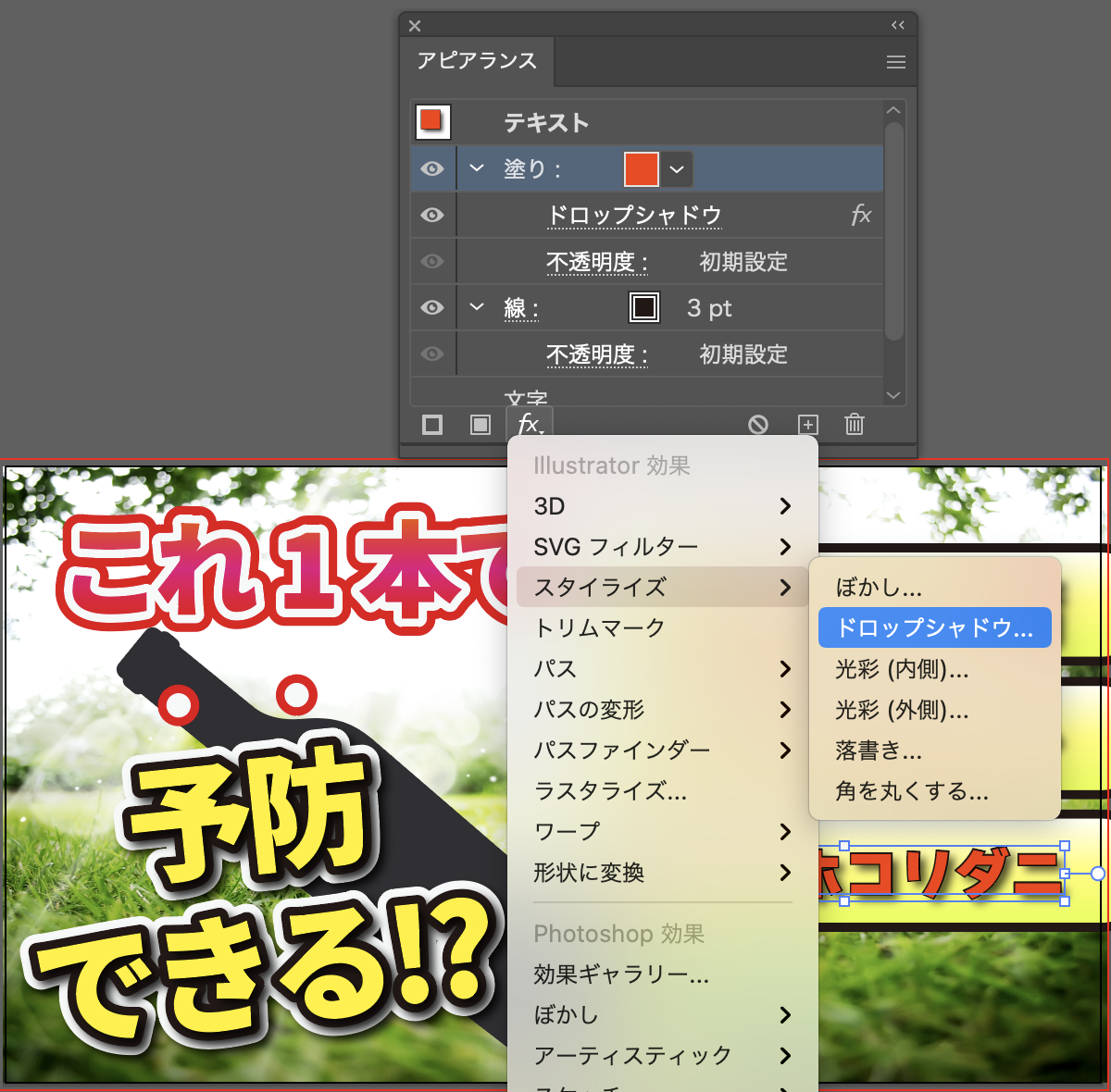This screenshot has height=1092, width=1111.
Task: Click the Duplicate Selected Item icon
Action: (x=808, y=425)
